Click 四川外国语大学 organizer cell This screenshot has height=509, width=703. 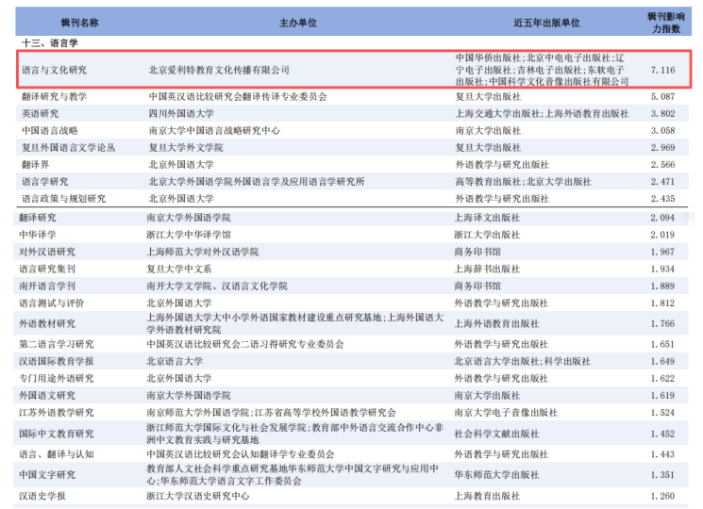181,113
